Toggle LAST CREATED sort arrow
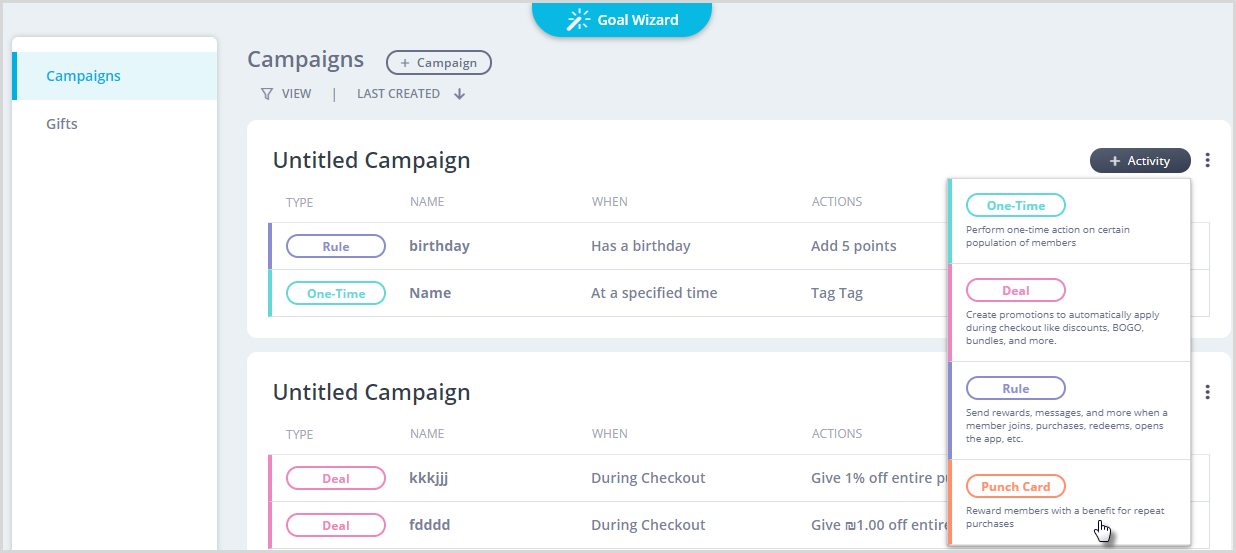The image size is (1236, 553). (x=460, y=94)
